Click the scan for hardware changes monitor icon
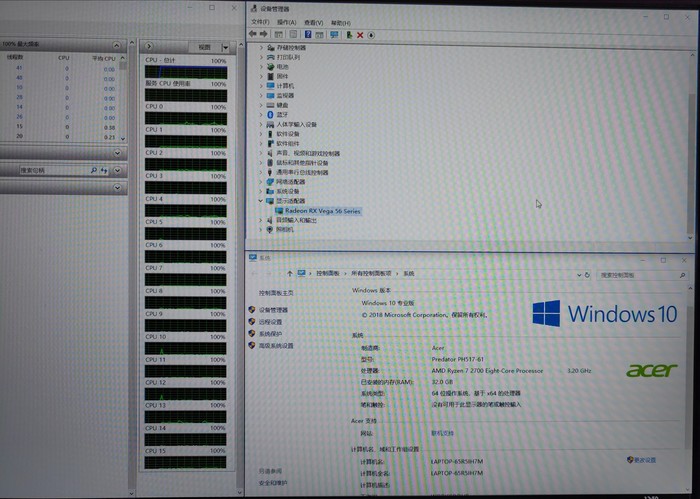 click(x=334, y=35)
